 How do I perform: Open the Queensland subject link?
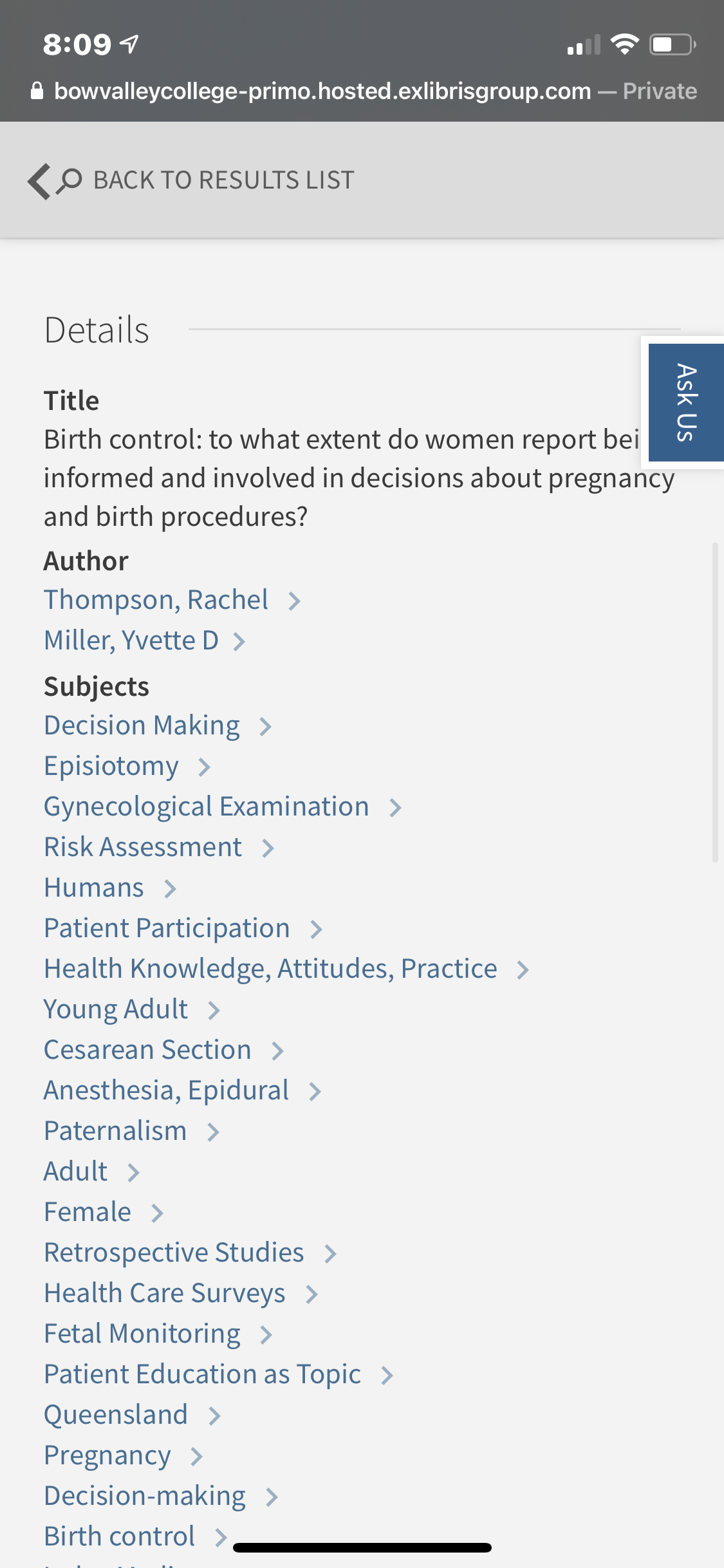point(116,1415)
